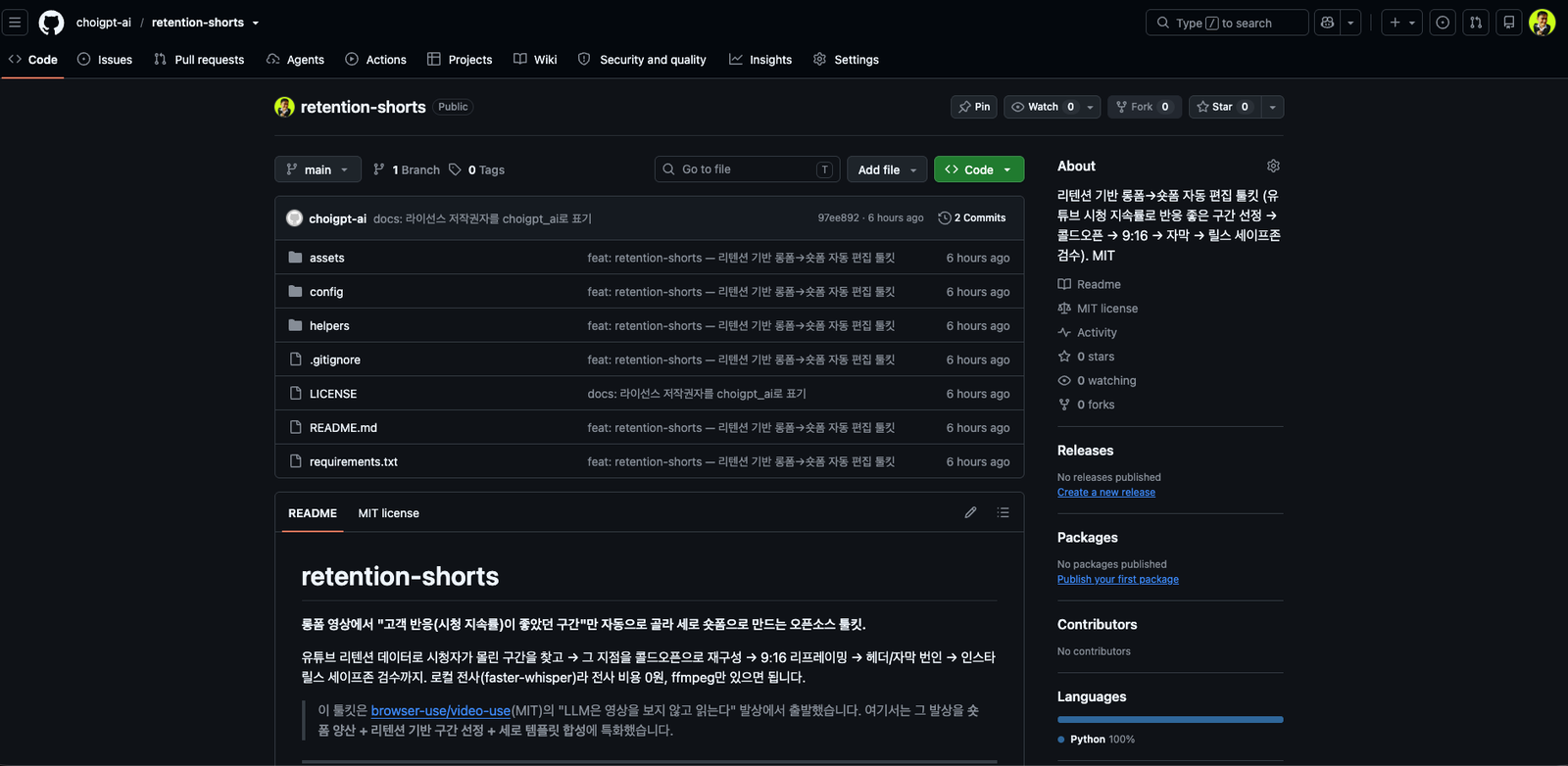Open the notifications inbox icon

(1509, 23)
